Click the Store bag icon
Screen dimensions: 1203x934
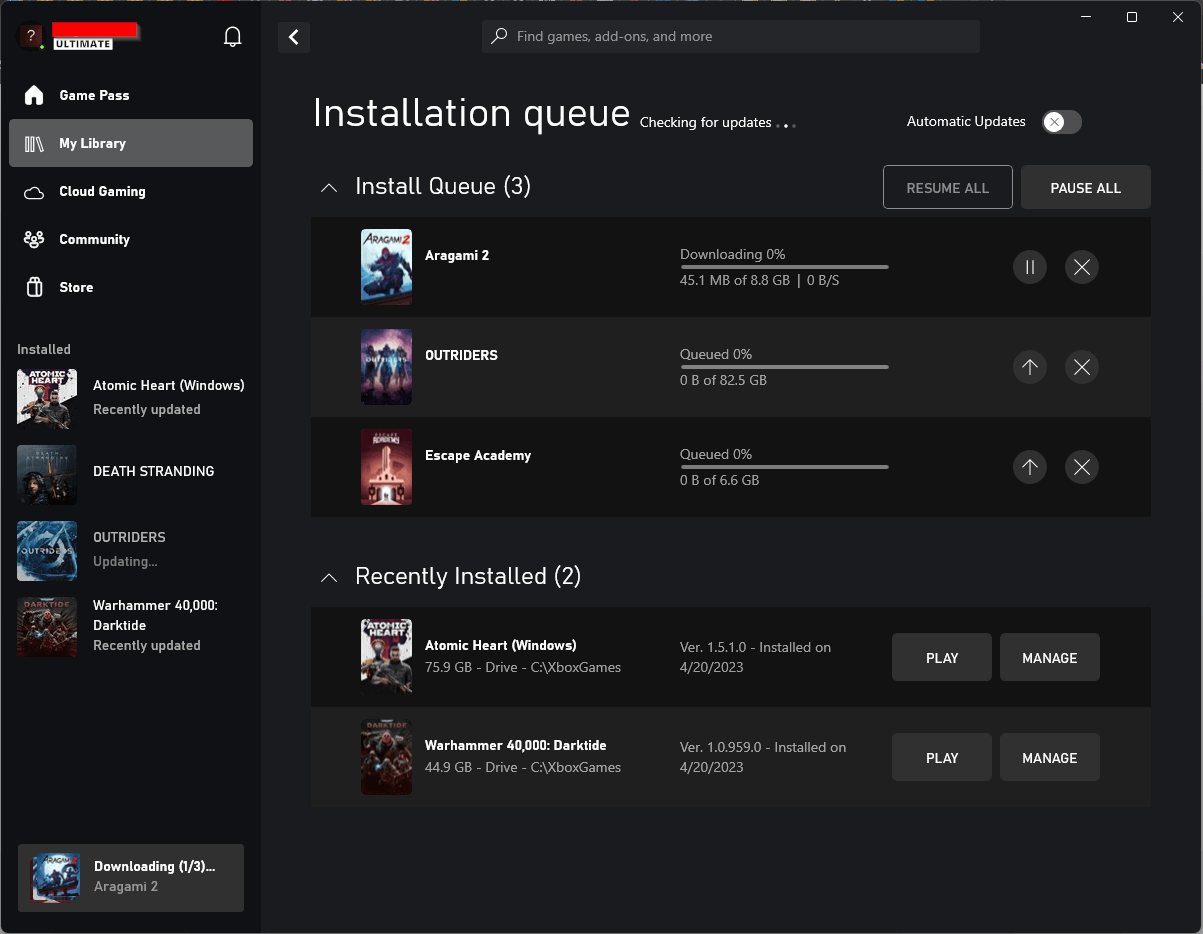(x=34, y=287)
